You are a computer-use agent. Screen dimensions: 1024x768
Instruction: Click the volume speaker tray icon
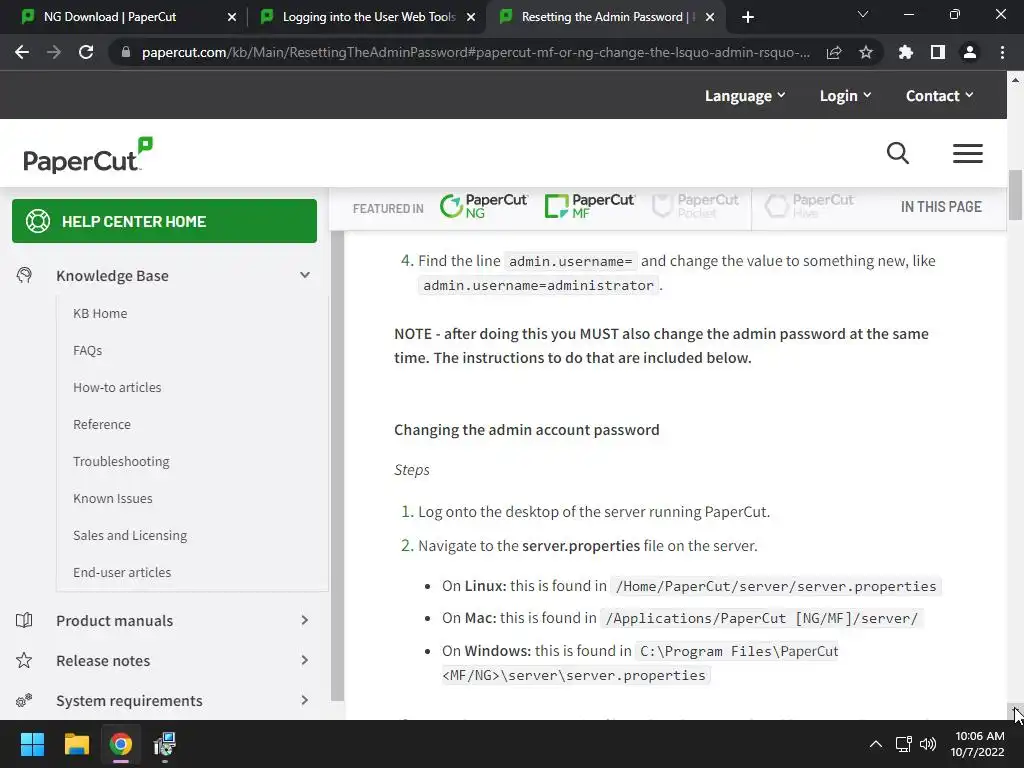pos(927,744)
